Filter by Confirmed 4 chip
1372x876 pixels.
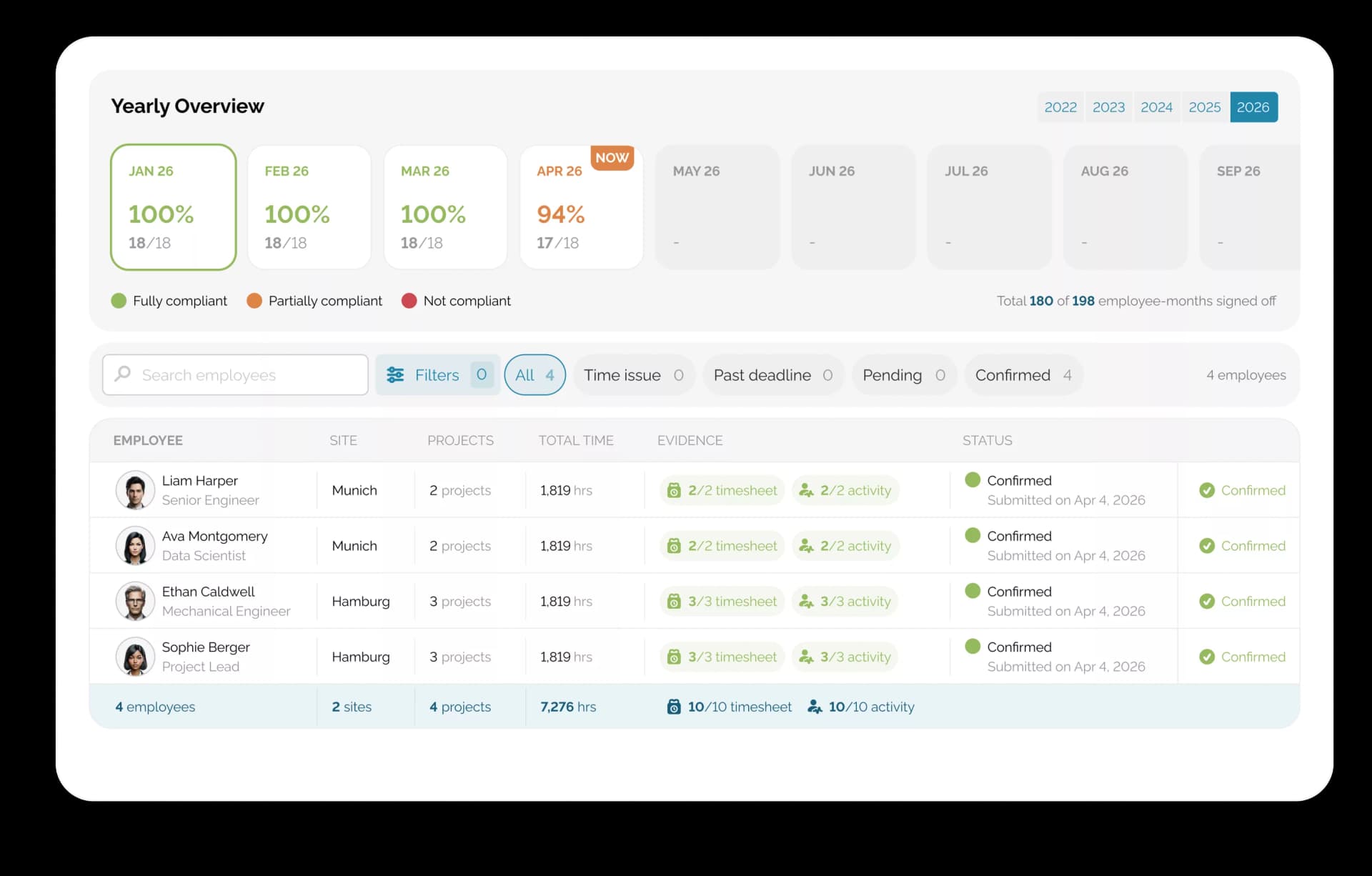point(1023,375)
